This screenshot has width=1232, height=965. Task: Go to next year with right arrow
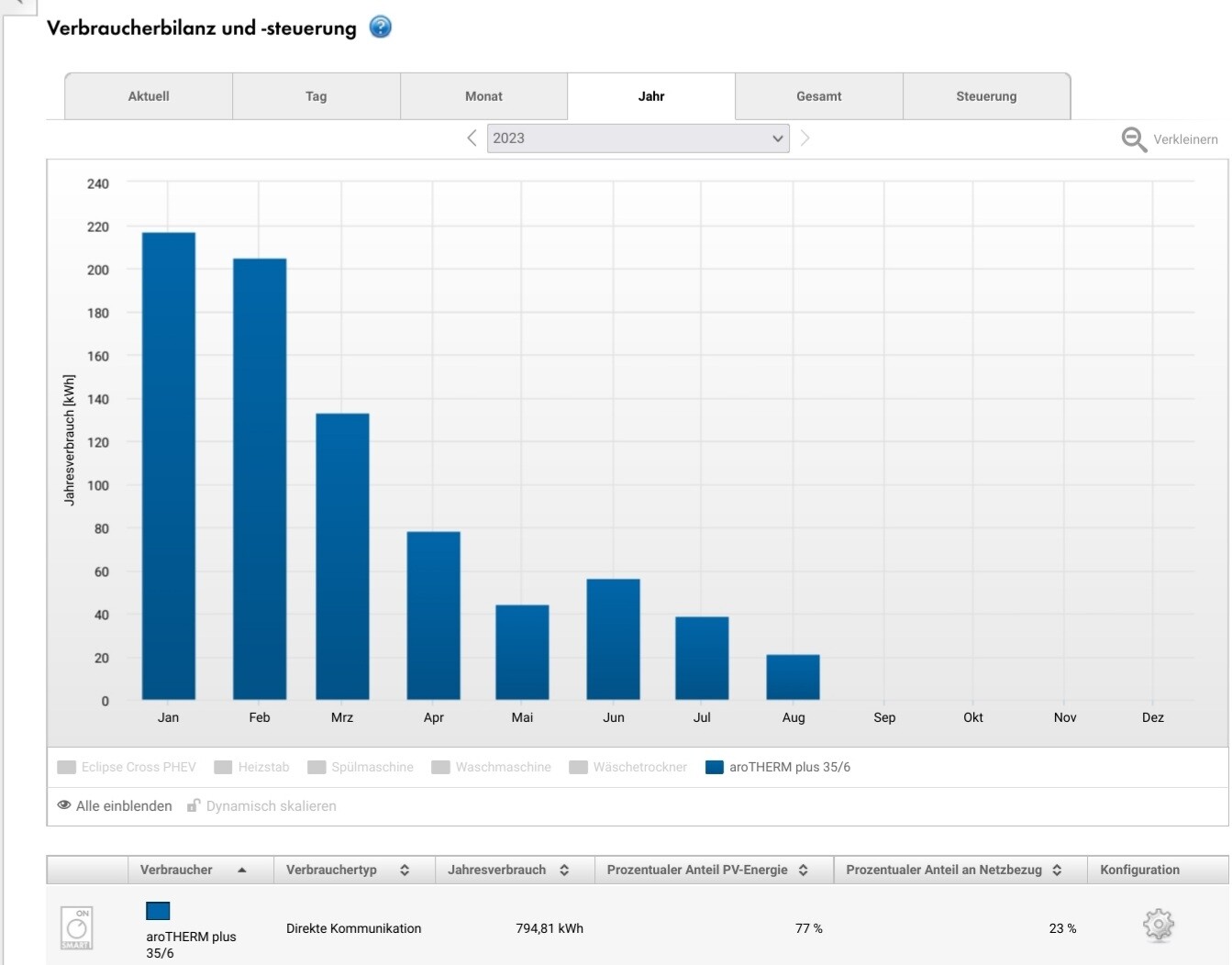805,139
